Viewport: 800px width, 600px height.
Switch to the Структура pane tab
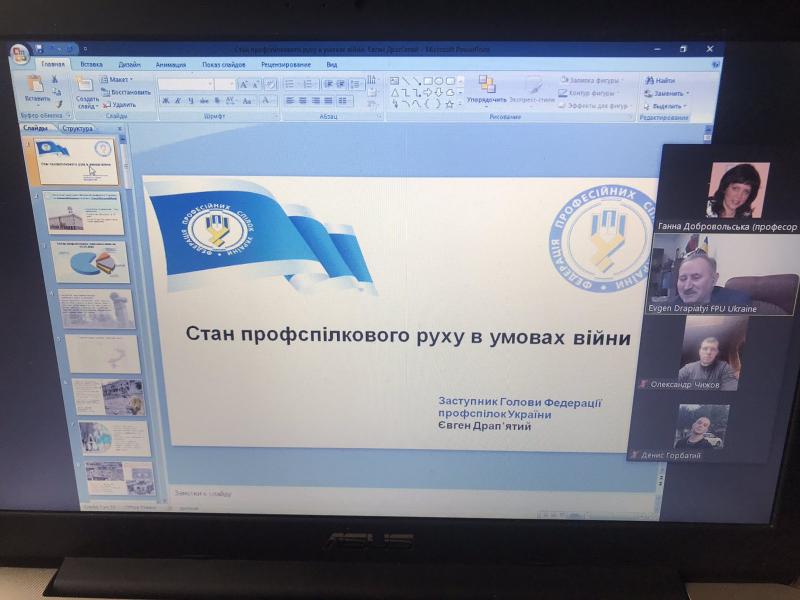point(78,129)
